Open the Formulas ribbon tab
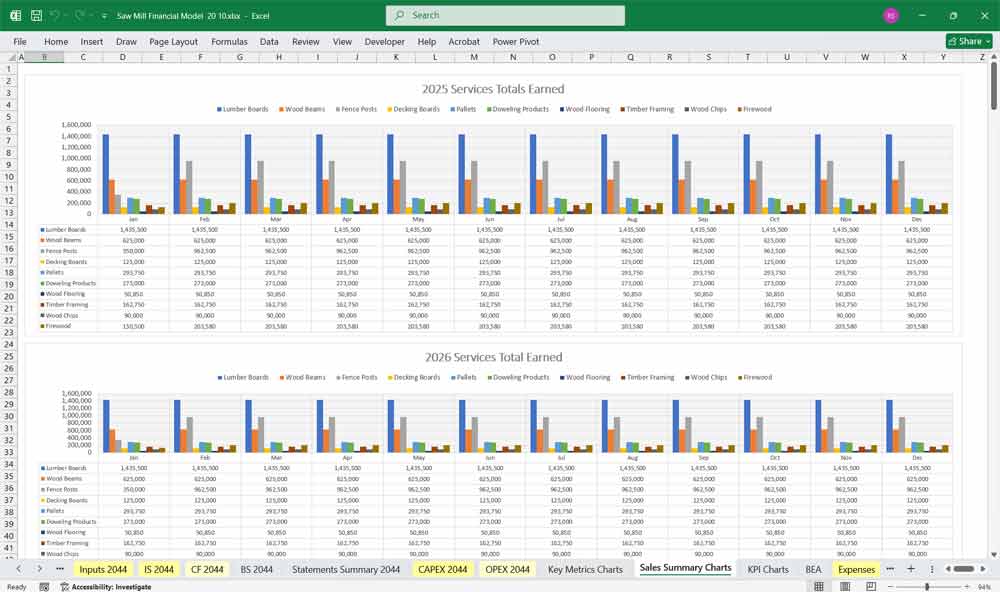The height and width of the screenshot is (592, 1000). [x=229, y=41]
